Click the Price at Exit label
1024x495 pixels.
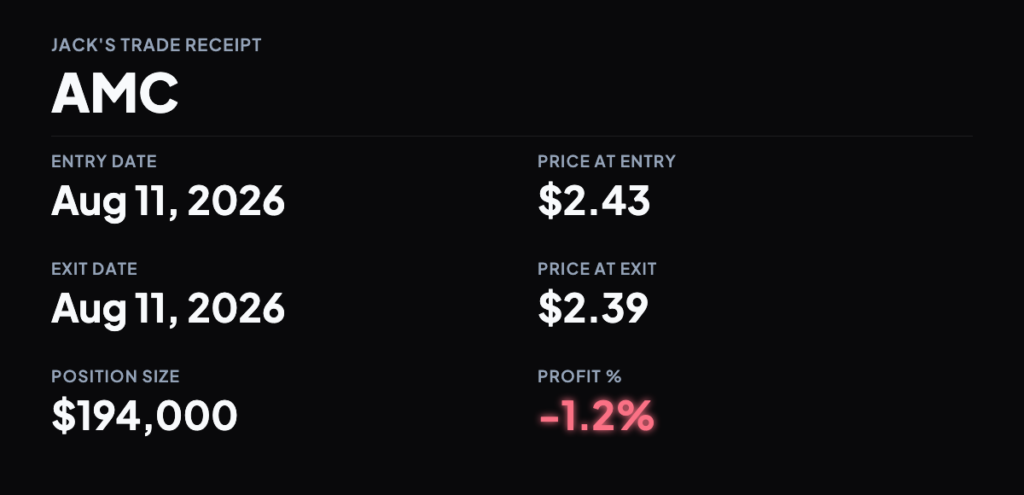(597, 269)
